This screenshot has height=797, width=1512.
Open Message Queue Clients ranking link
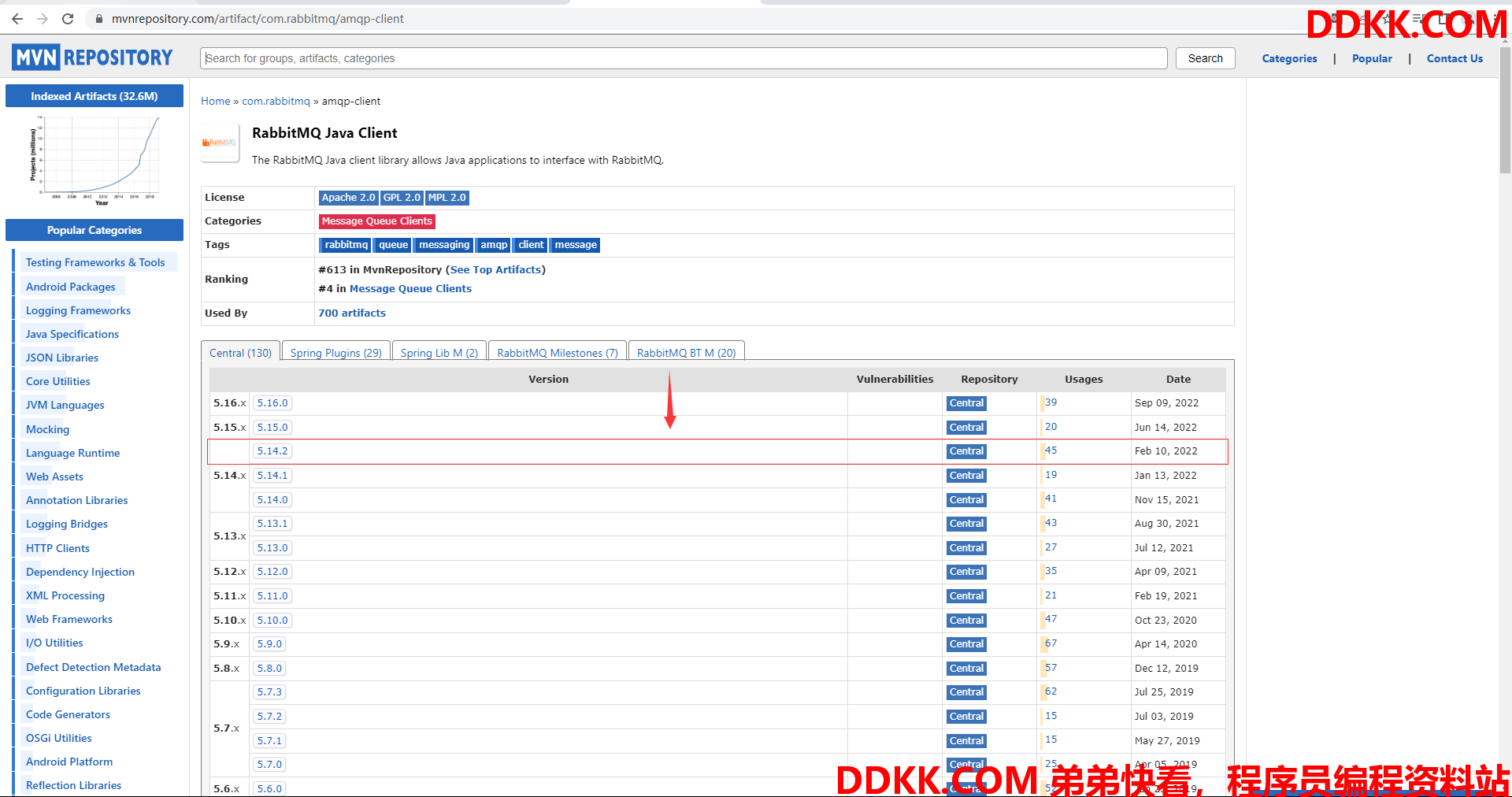pyautogui.click(x=410, y=288)
